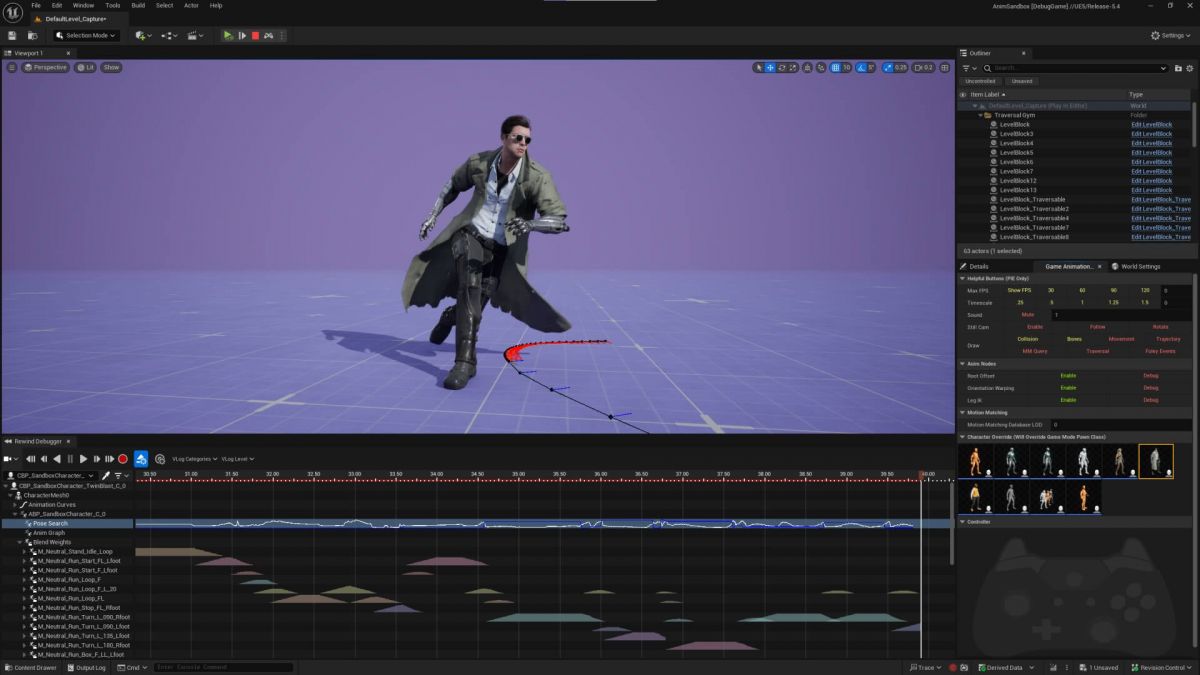Select the translate/move gizmo tool

pos(770,67)
